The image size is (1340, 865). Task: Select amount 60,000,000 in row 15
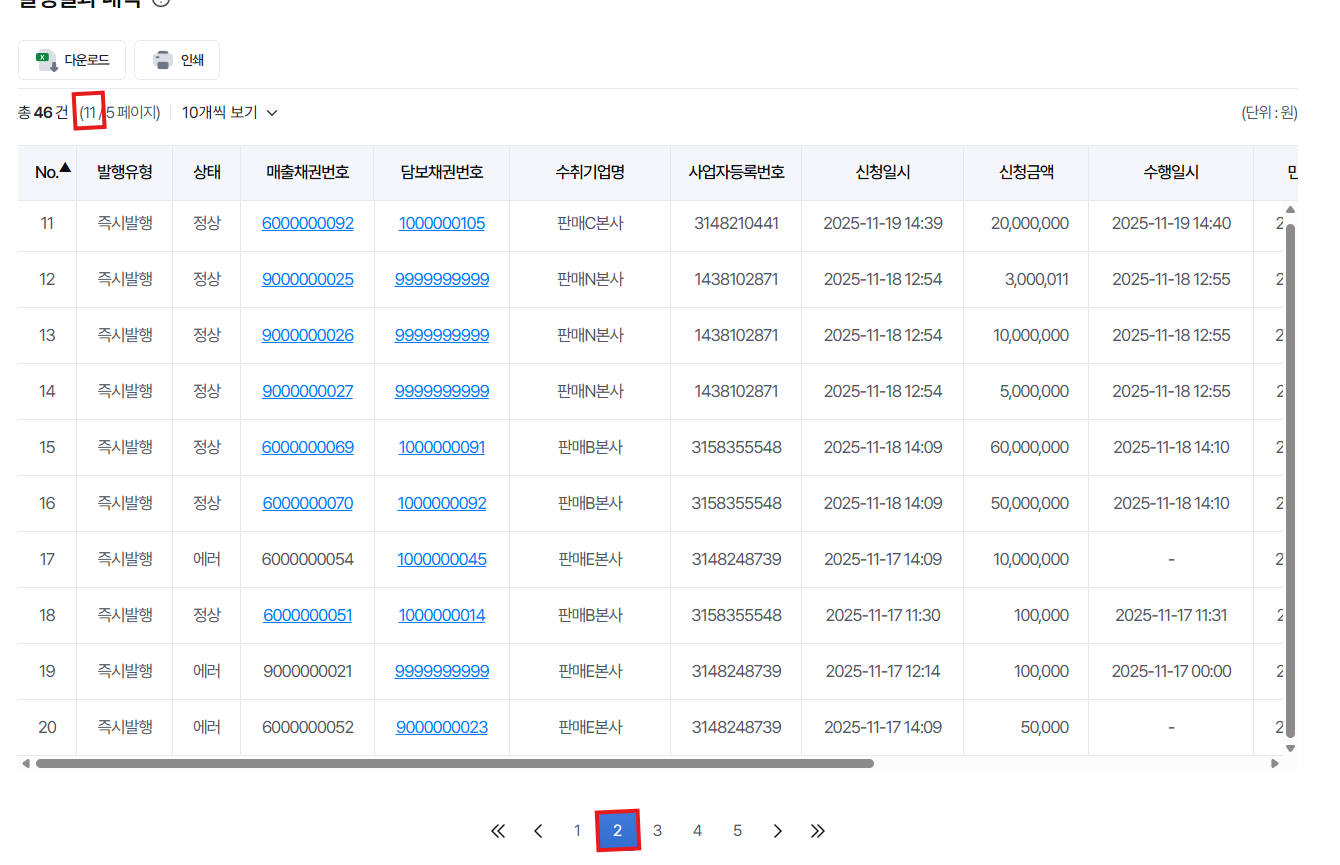click(x=1030, y=448)
